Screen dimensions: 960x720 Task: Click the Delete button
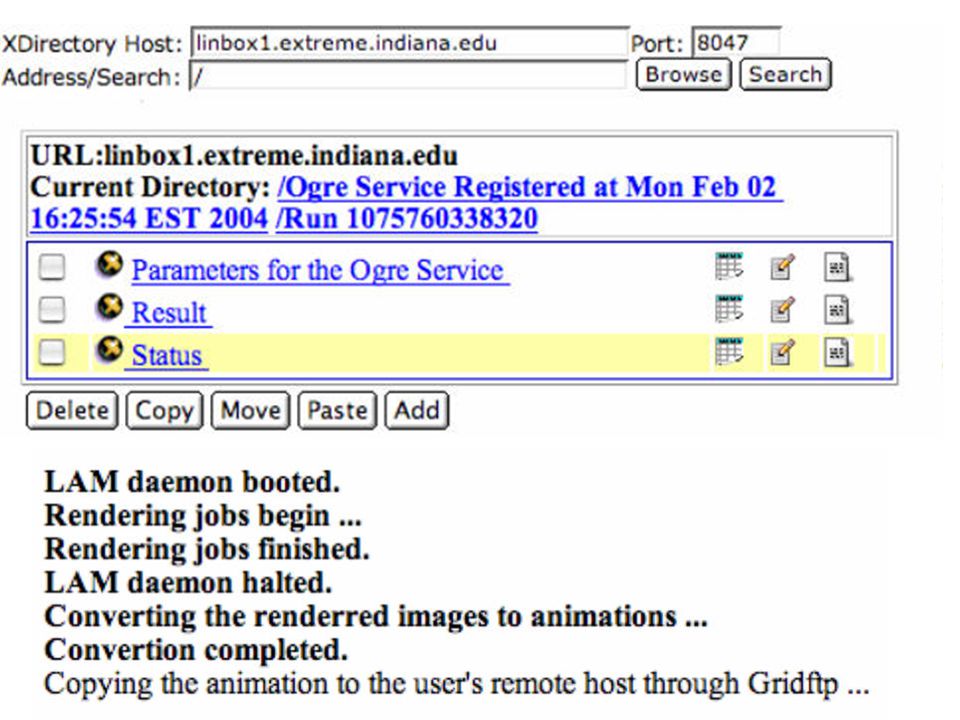pyautogui.click(x=72, y=411)
